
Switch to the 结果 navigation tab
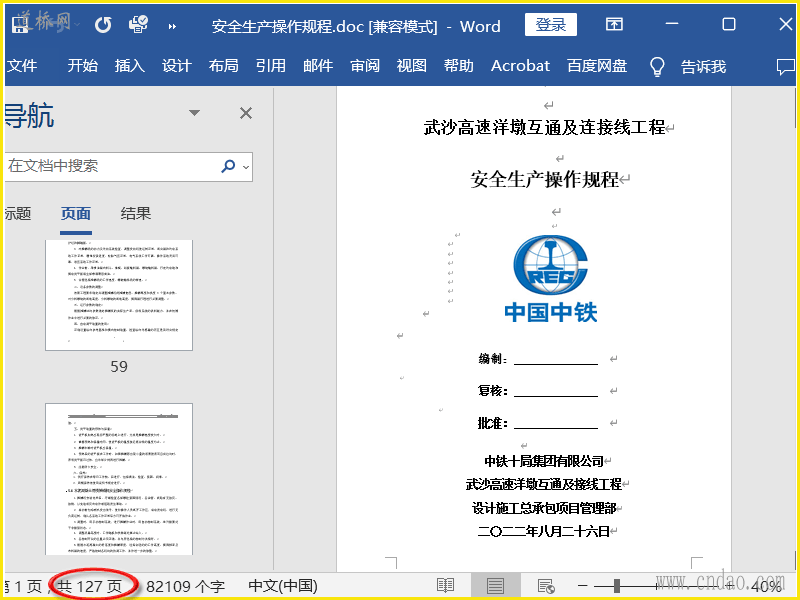coord(136,213)
